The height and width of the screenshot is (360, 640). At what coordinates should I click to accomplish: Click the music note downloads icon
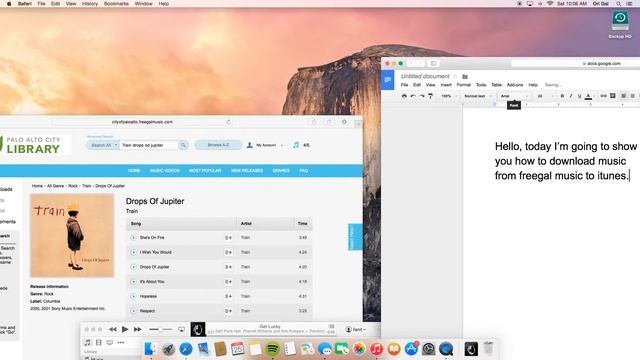pyautogui.click(x=296, y=145)
